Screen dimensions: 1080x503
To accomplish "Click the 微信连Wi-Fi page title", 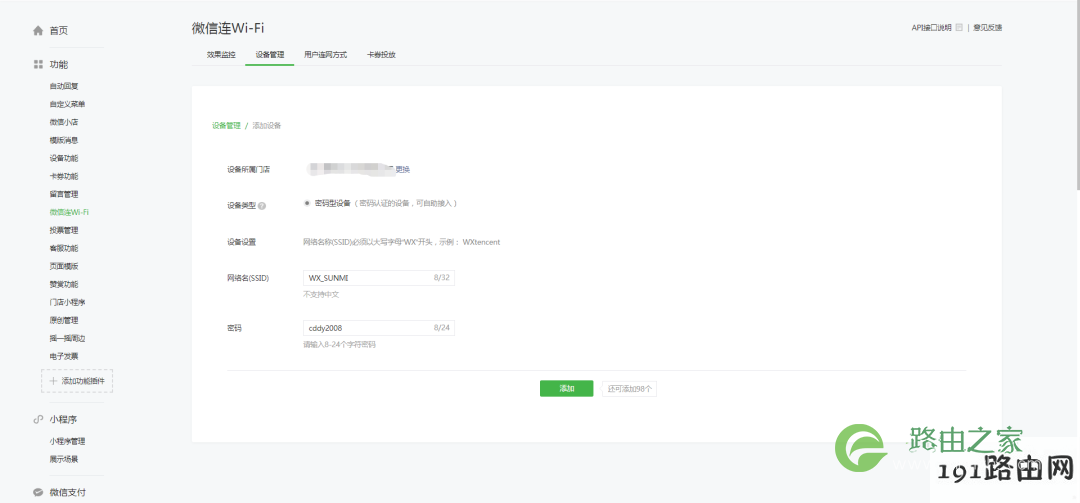I will [x=228, y=28].
